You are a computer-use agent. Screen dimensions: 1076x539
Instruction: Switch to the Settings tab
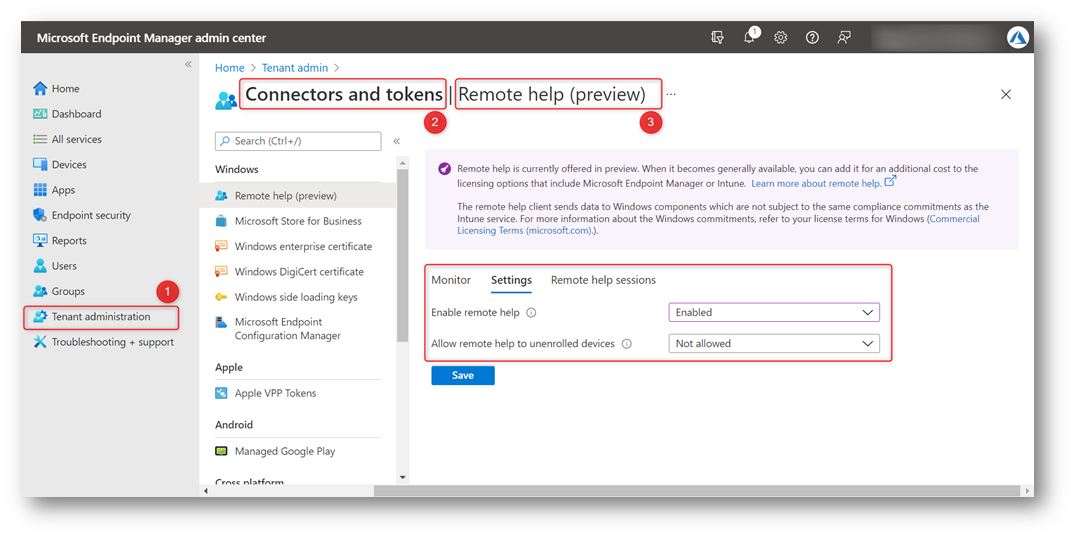511,280
